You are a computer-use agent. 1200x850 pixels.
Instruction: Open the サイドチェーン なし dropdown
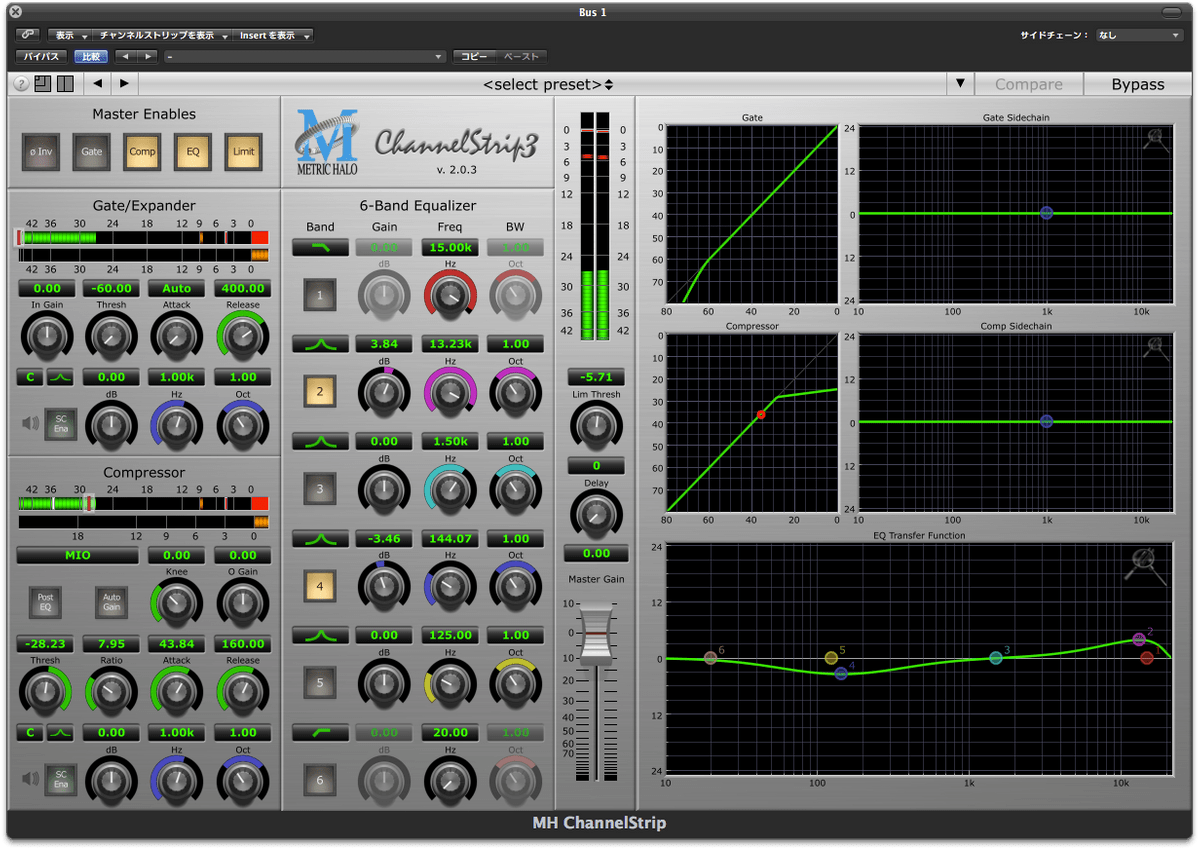point(1139,35)
